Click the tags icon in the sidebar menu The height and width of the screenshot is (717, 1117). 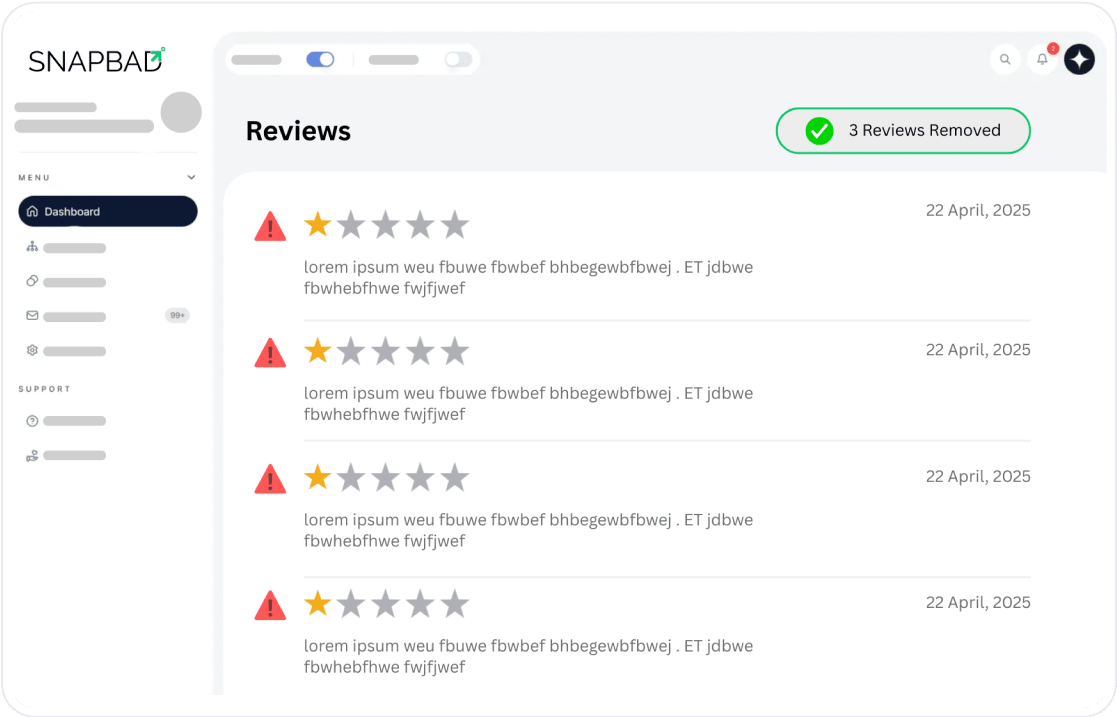click(31, 281)
